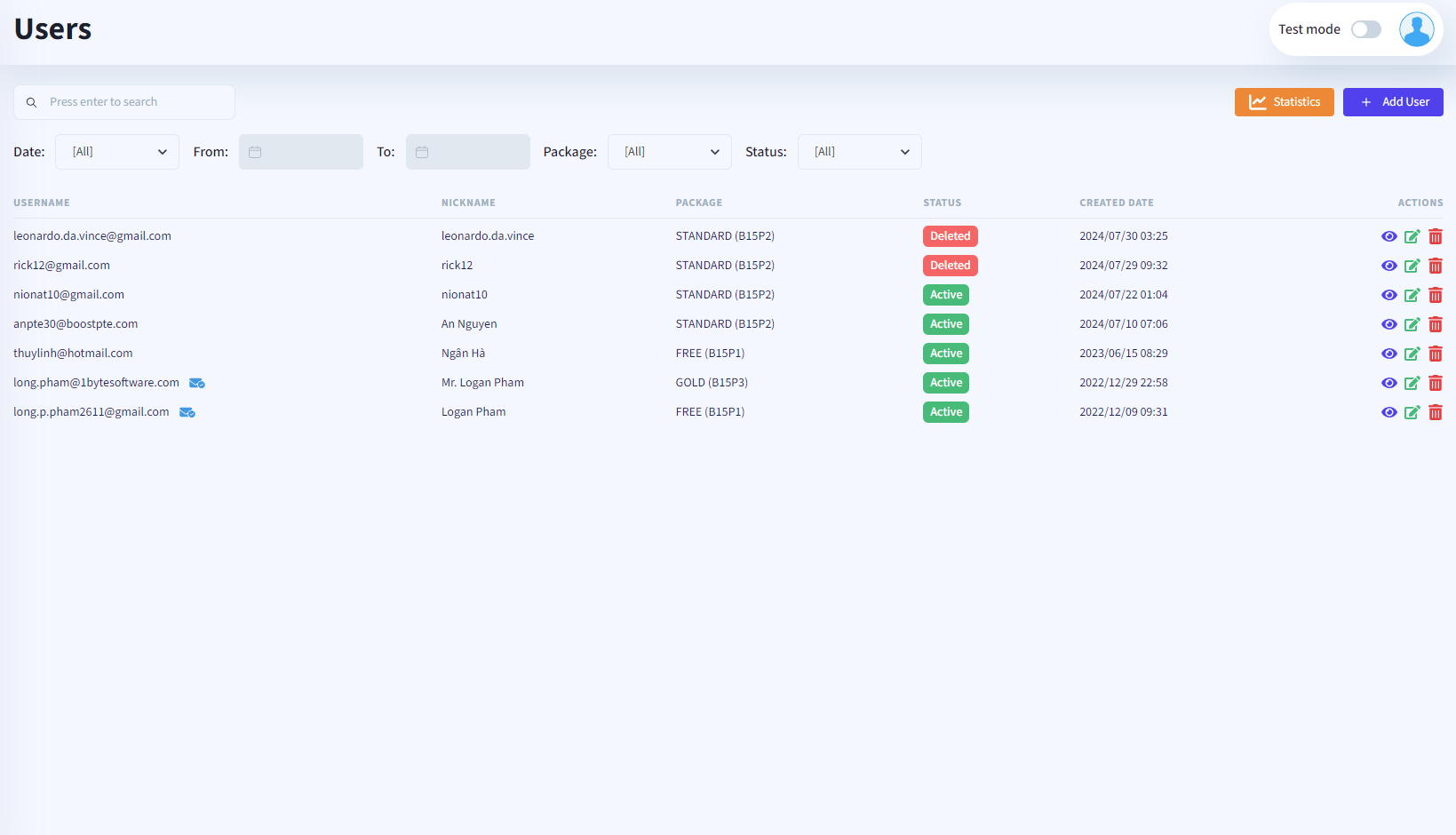Edit the rick12@gmail.com user
Viewport: 1456px width, 835px height.
(x=1412, y=266)
